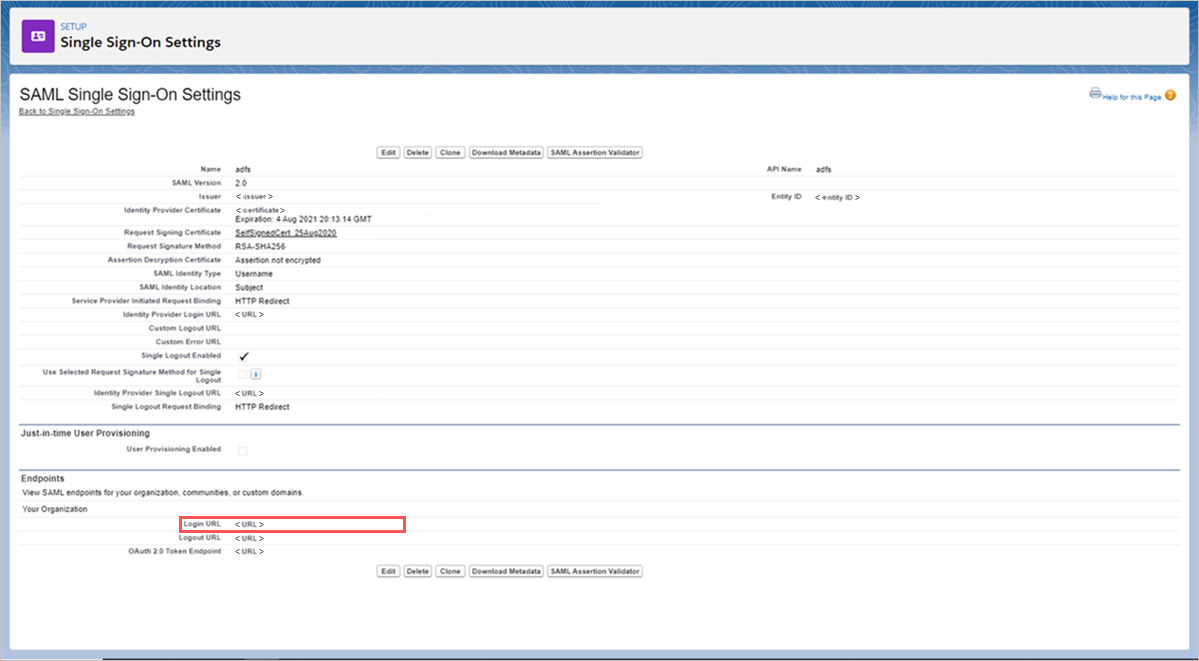Select the highlighted Login URL value
Image resolution: width=1199 pixels, height=661 pixels.
(249, 523)
